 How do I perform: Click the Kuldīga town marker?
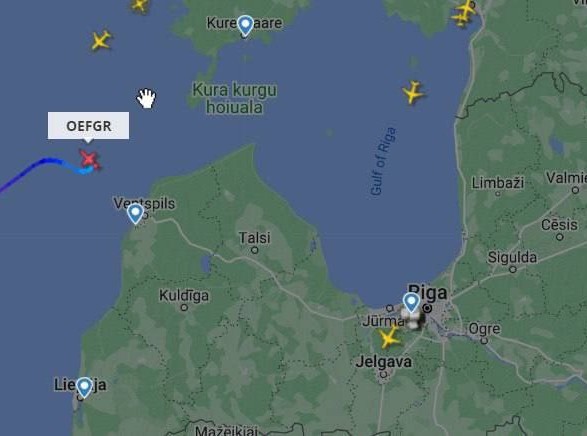(184, 308)
